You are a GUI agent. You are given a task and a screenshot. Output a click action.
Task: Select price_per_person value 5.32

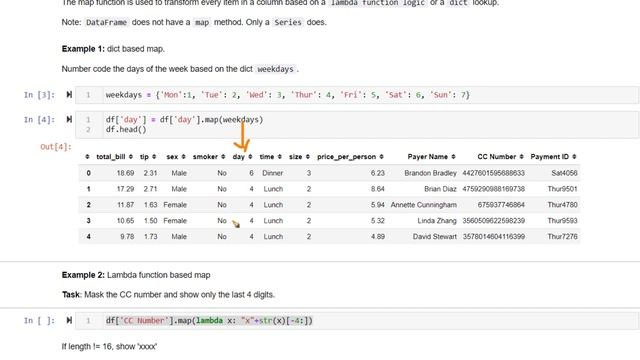point(378,221)
